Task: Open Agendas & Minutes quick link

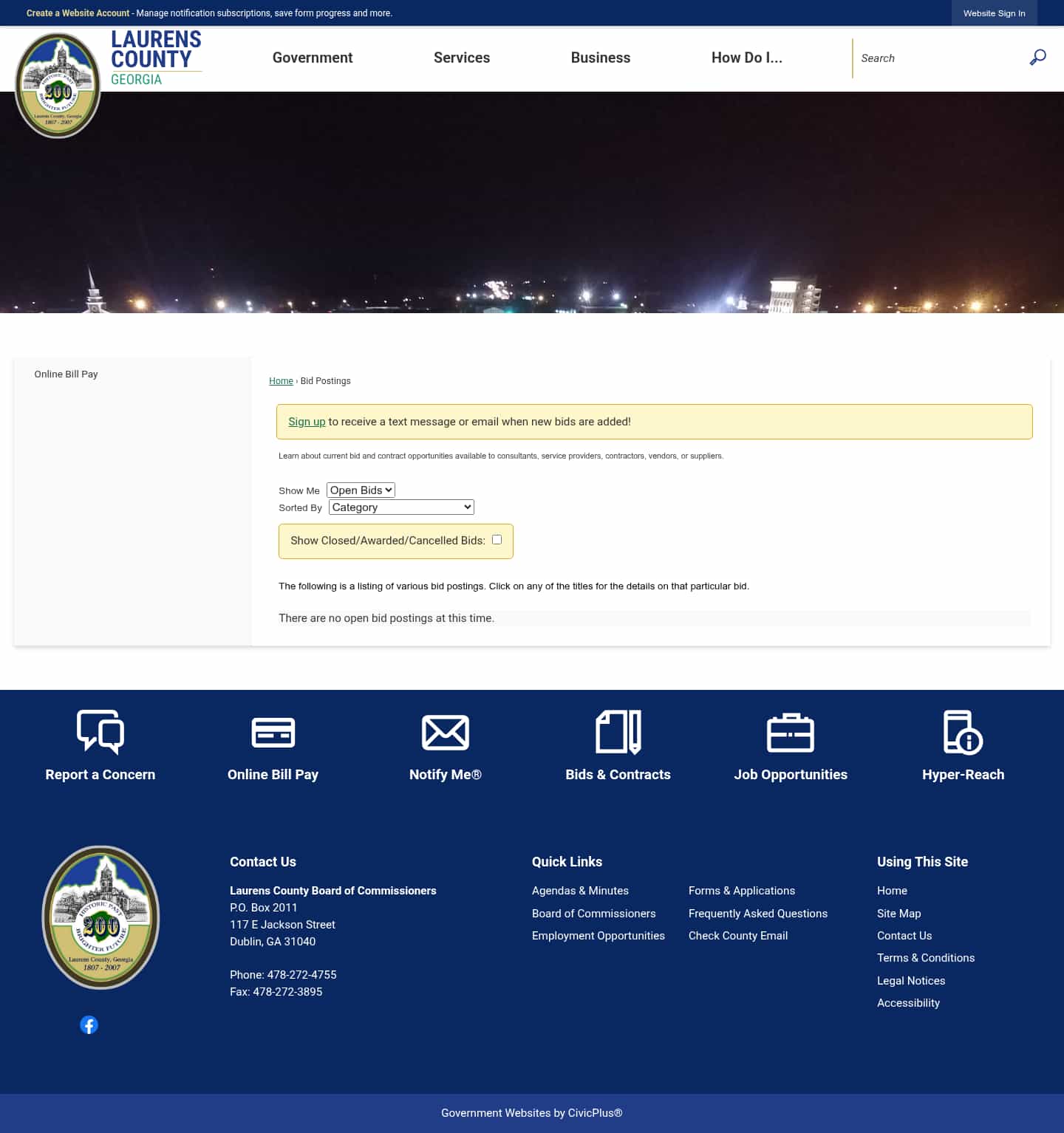Action: 580,891
